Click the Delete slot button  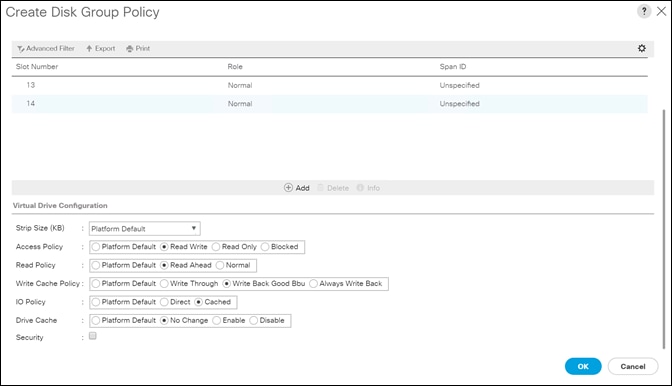pyautogui.click(x=333, y=188)
